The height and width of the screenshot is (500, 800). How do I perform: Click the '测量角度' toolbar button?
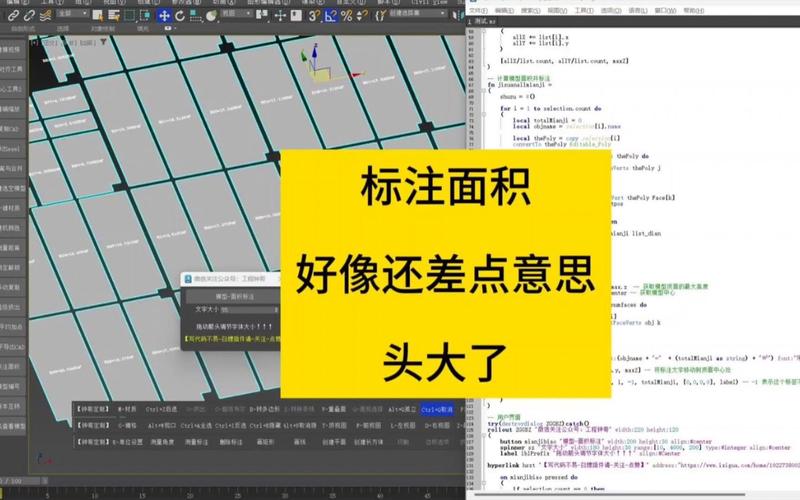click(162, 442)
